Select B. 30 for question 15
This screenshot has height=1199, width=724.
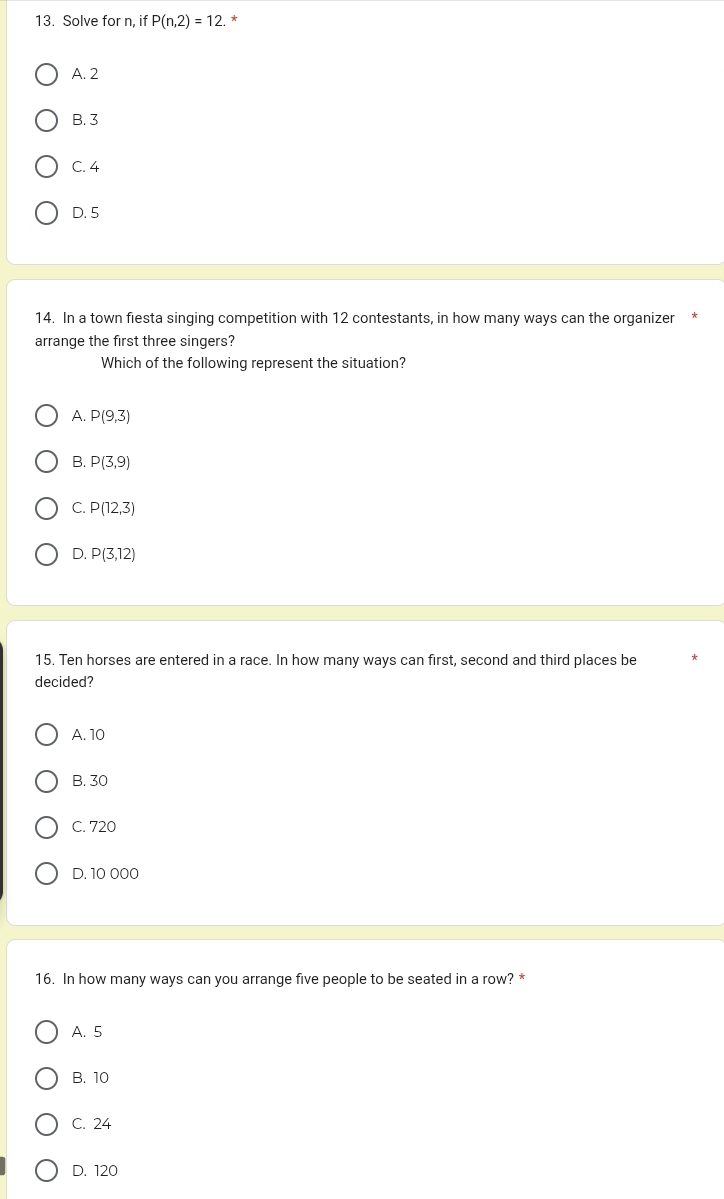point(47,781)
